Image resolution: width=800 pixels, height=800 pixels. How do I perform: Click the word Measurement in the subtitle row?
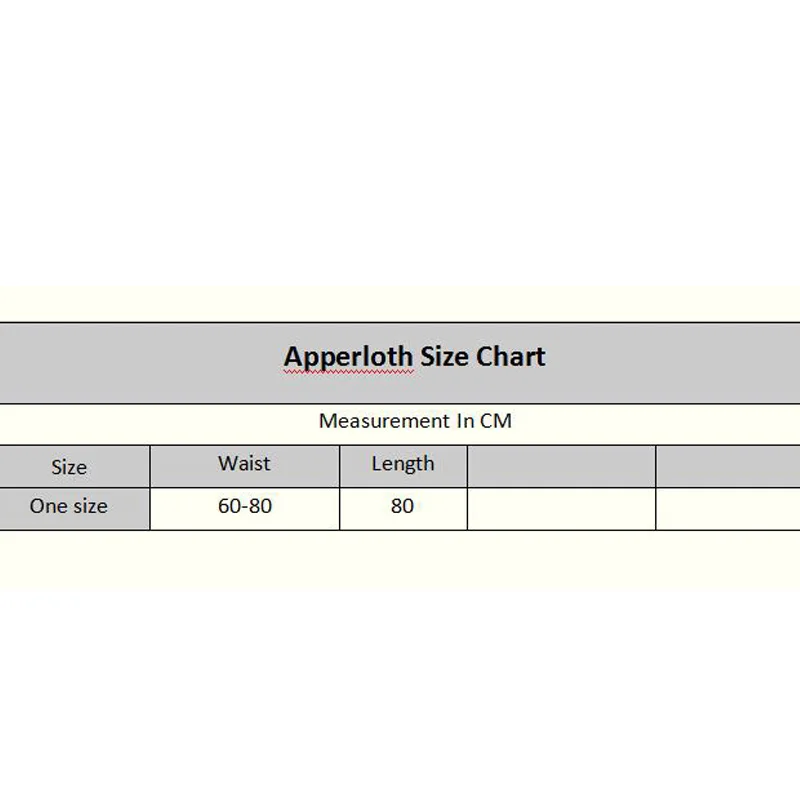click(x=385, y=421)
